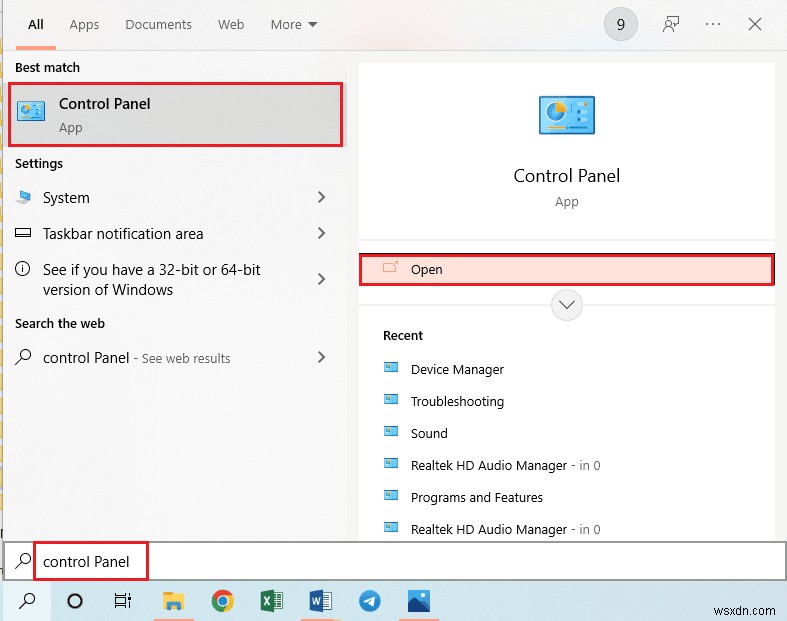
Task: Open File Explorer from the taskbar
Action: coord(174,601)
